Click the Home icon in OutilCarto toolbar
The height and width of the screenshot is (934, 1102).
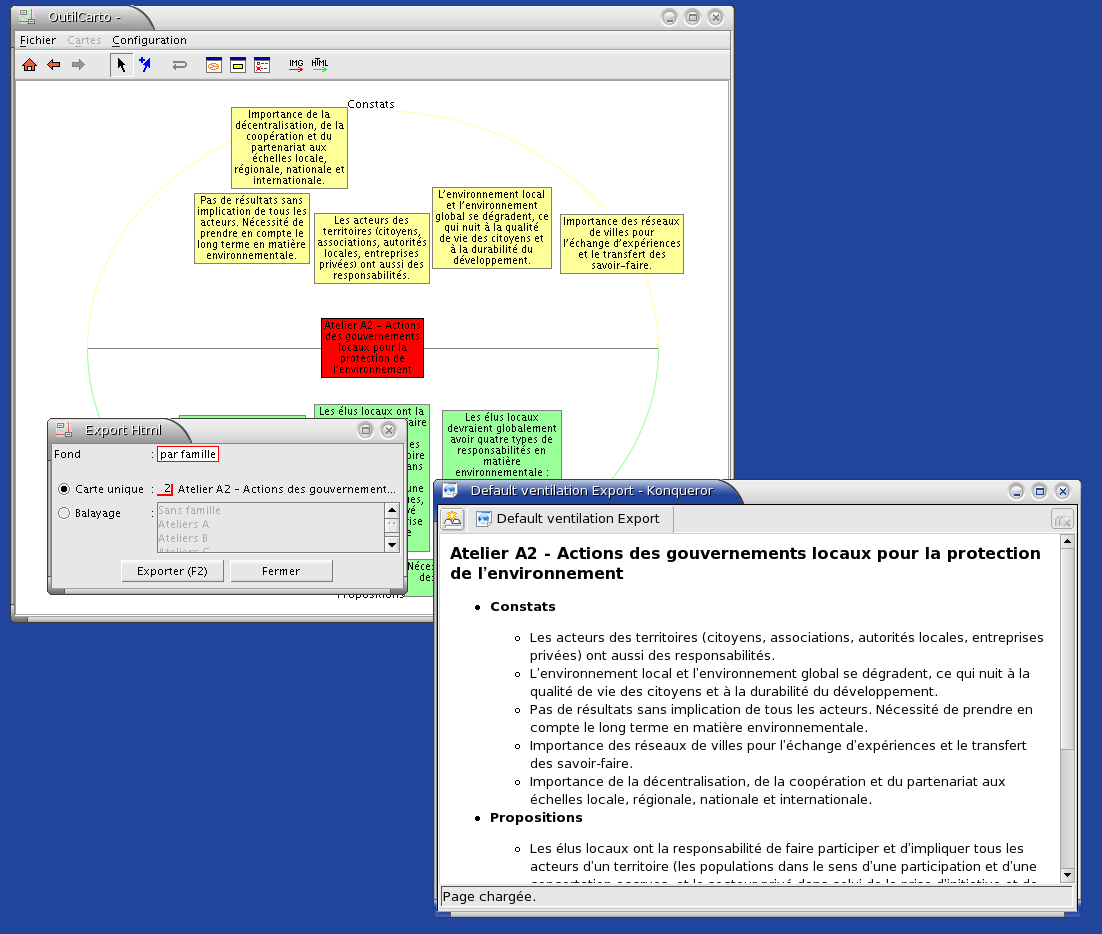29,65
